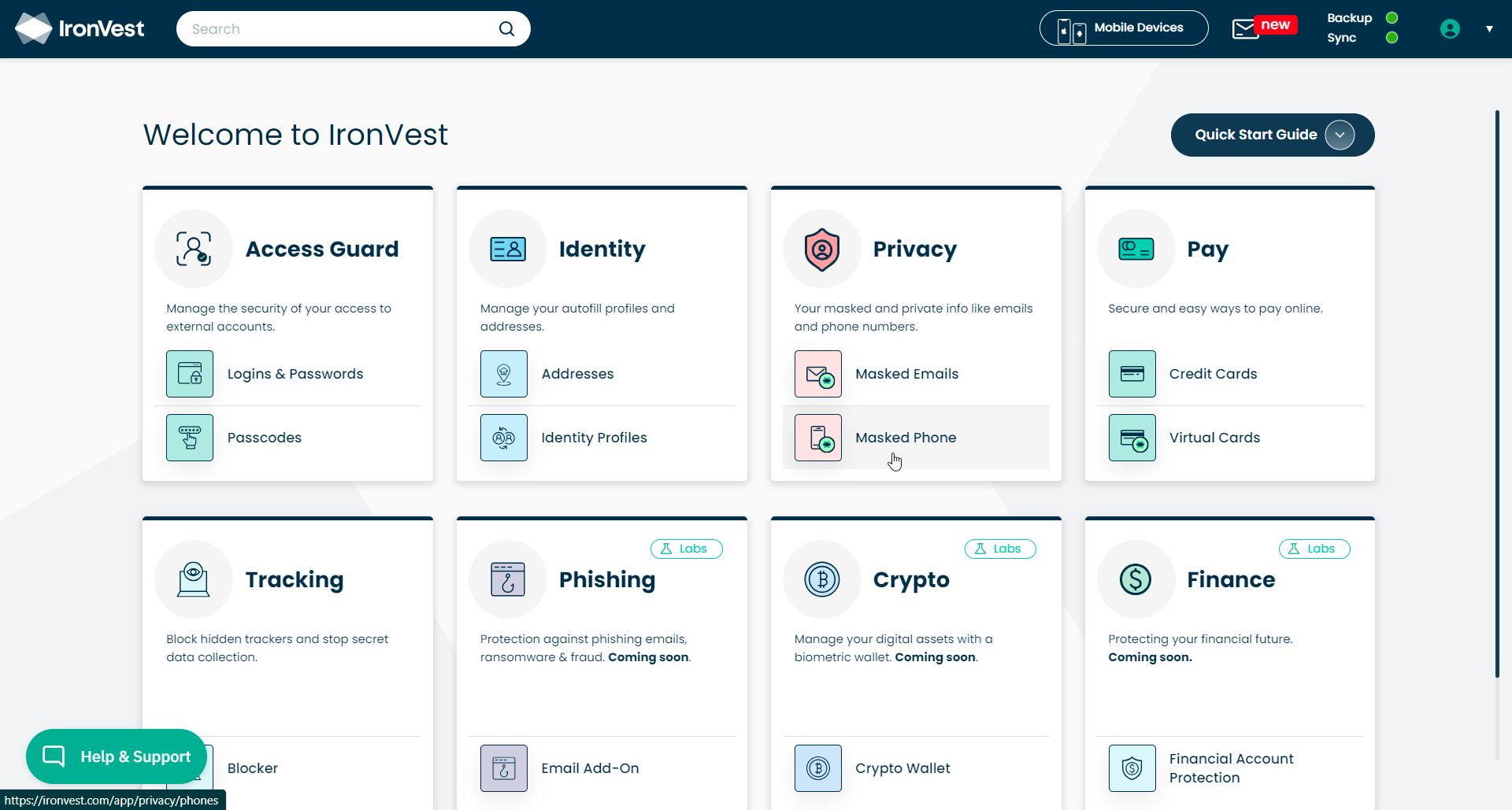Open Masked Emails
Image resolution: width=1512 pixels, height=810 pixels.
[917, 374]
